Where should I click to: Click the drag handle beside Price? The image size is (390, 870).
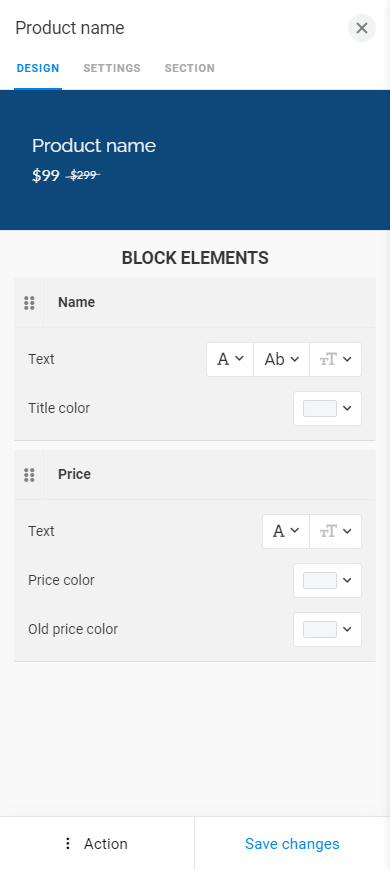click(29, 475)
